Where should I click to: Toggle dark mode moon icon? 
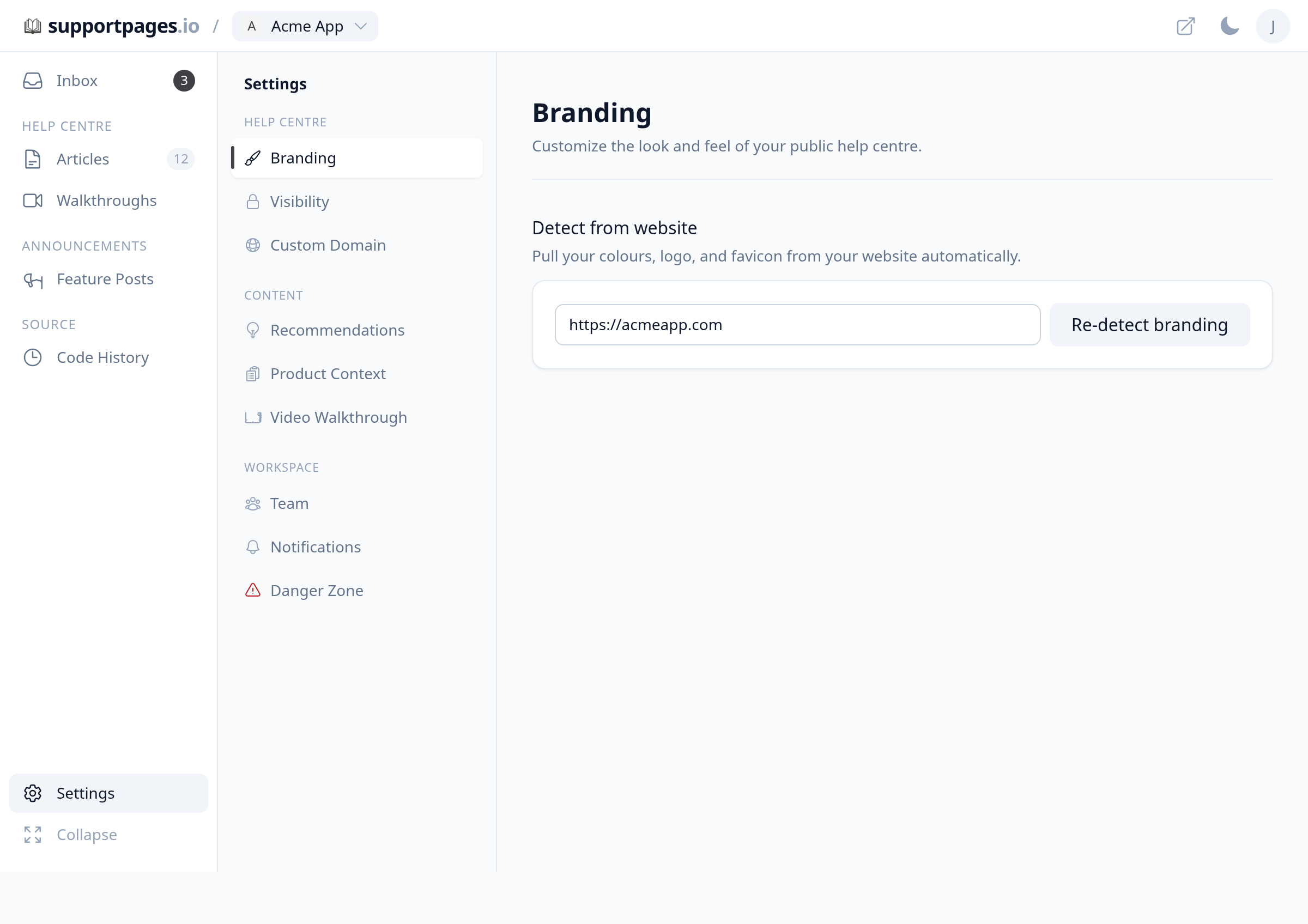click(1230, 26)
